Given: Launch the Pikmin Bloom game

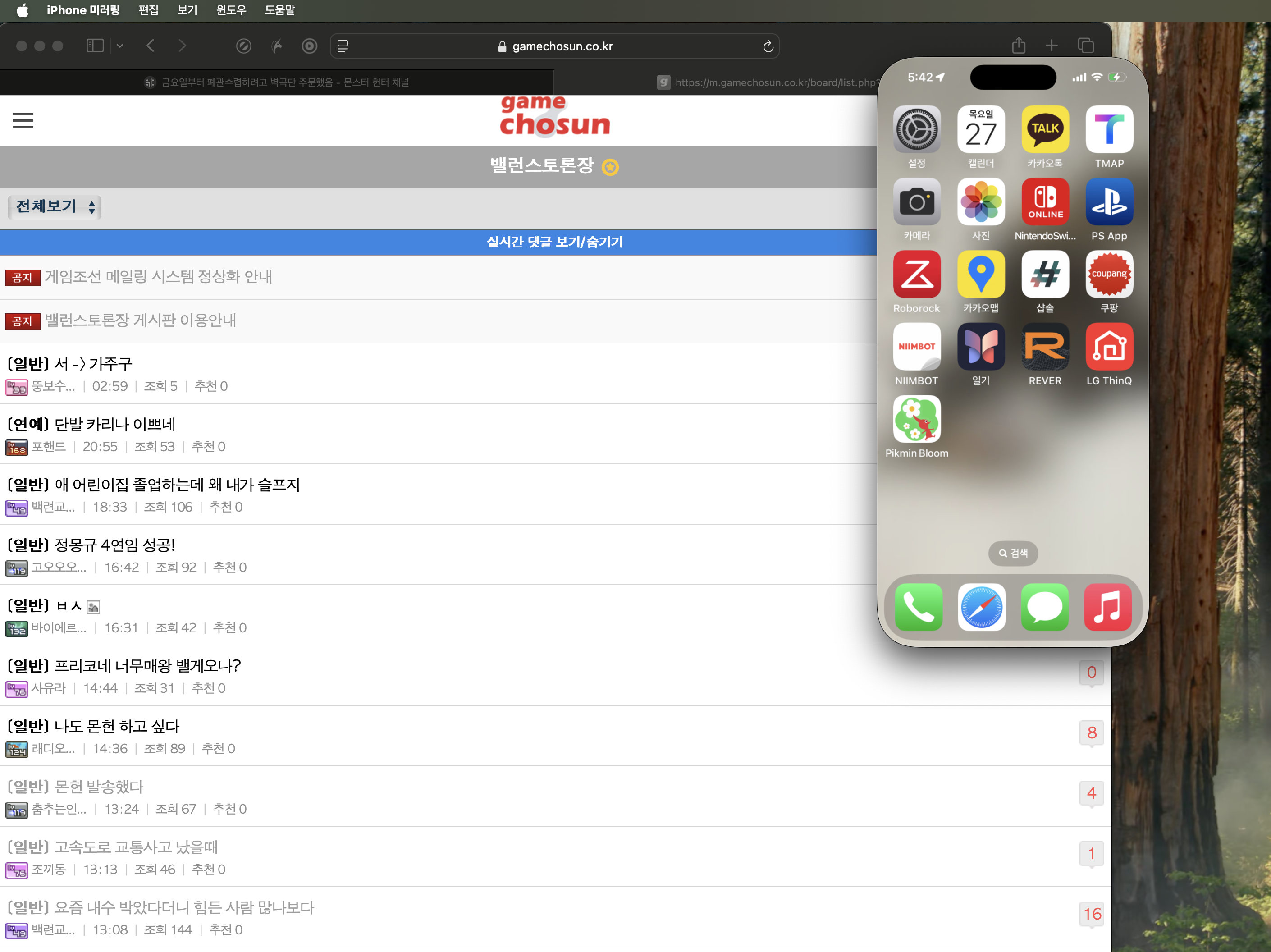Looking at the screenshot, I should [916, 419].
